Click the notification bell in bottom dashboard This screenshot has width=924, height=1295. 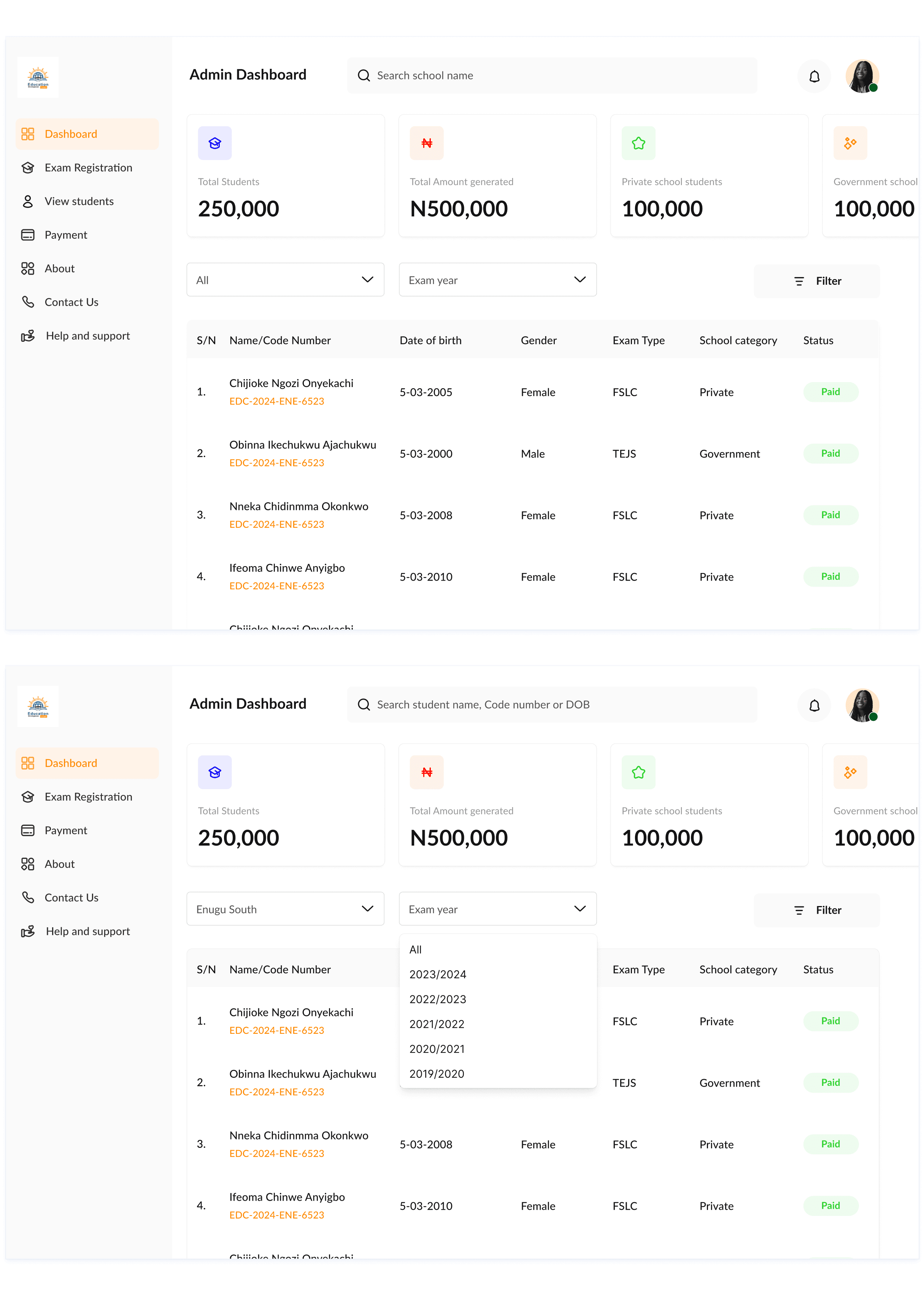tap(814, 706)
